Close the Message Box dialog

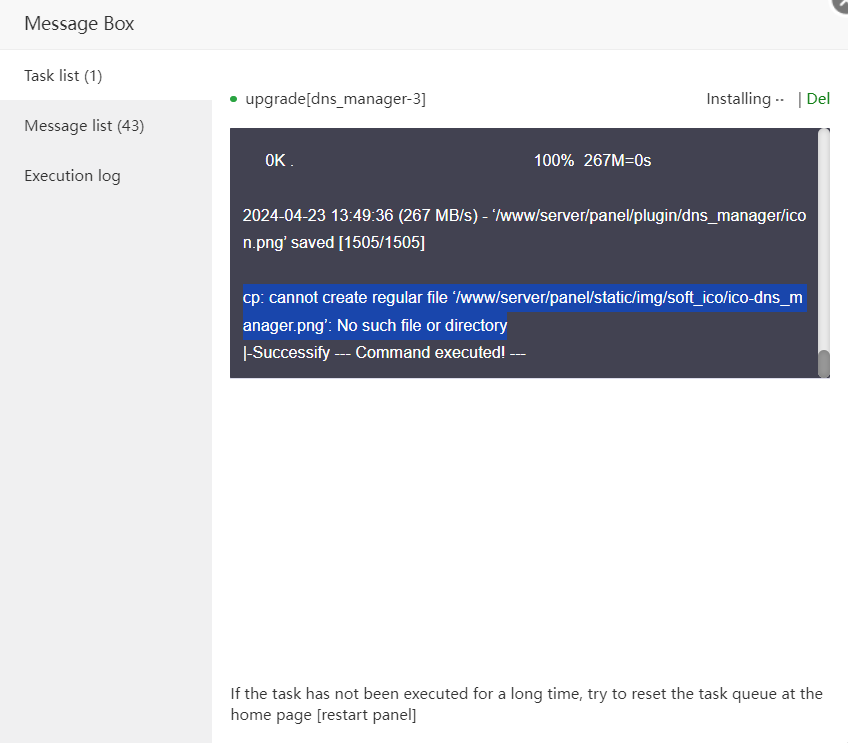(840, 4)
